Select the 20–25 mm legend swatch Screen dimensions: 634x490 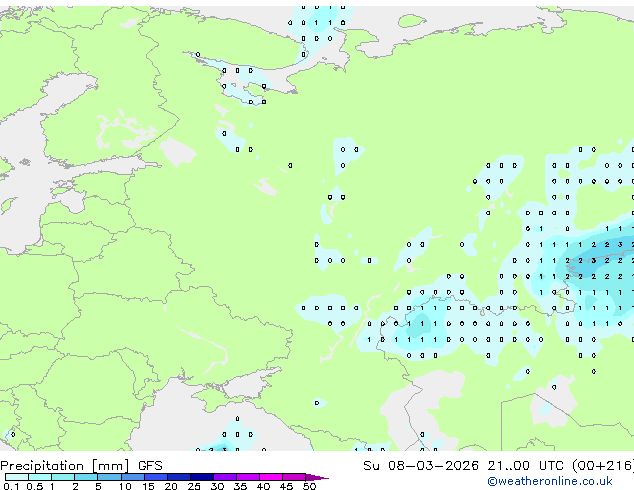coord(179,477)
